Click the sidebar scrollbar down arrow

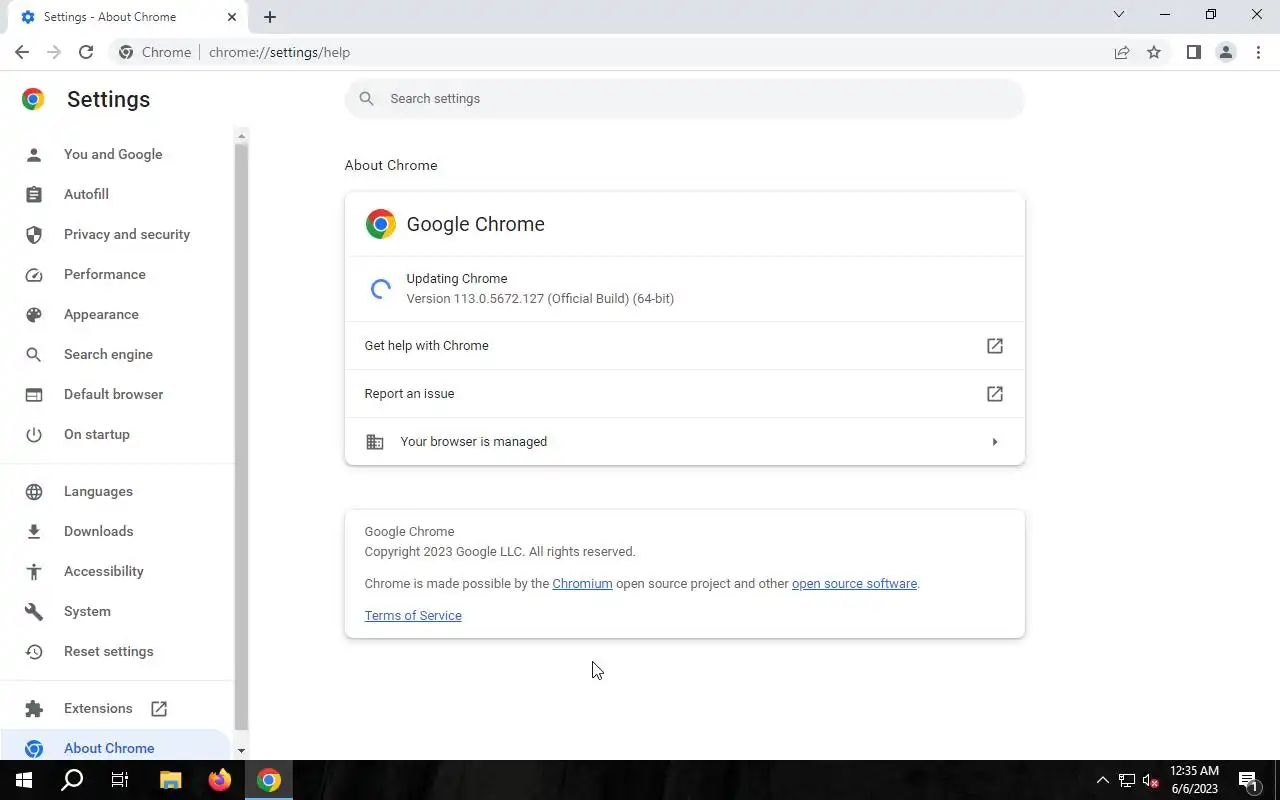pos(241,750)
